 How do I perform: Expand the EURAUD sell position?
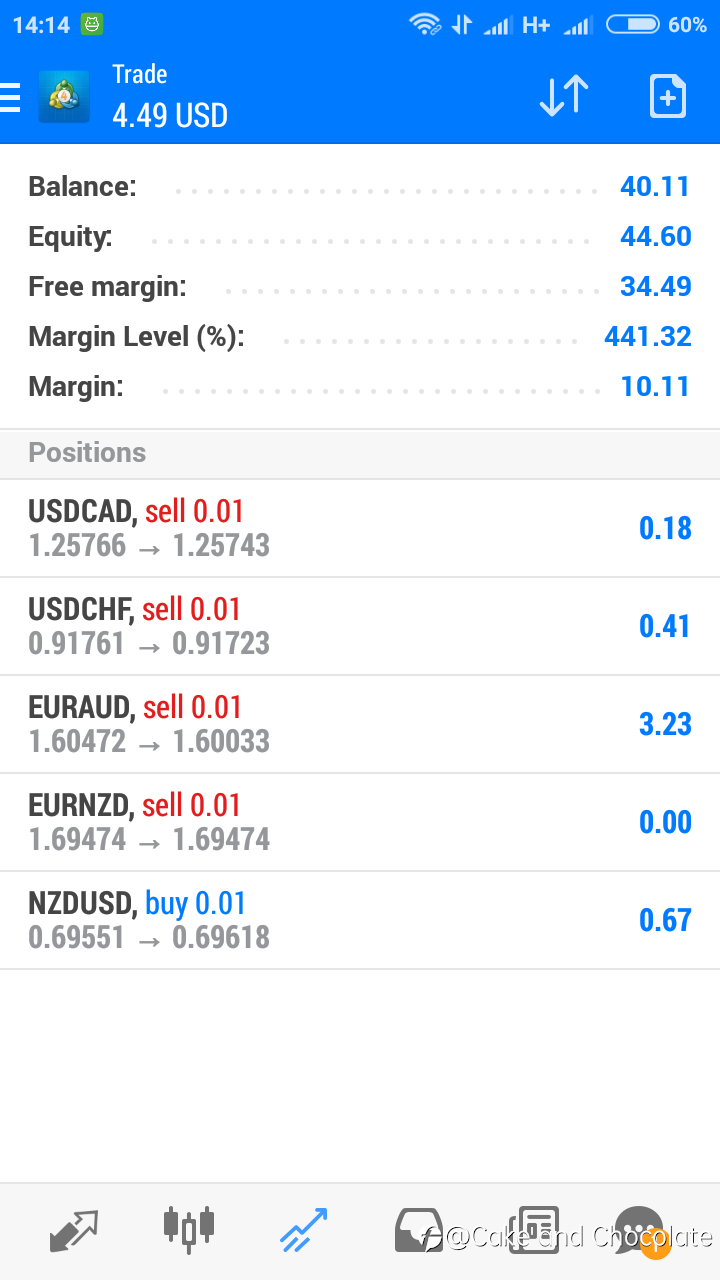pyautogui.click(x=360, y=724)
